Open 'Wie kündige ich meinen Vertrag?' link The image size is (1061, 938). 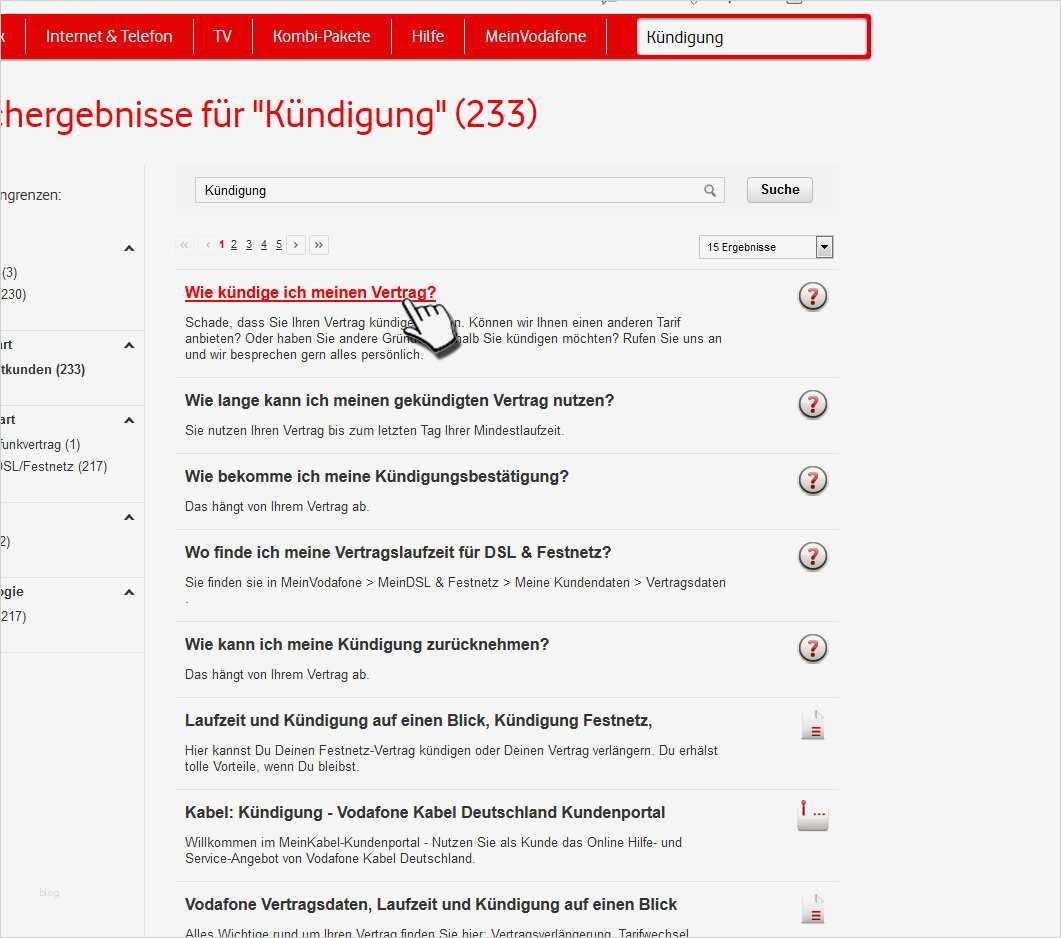click(x=311, y=292)
